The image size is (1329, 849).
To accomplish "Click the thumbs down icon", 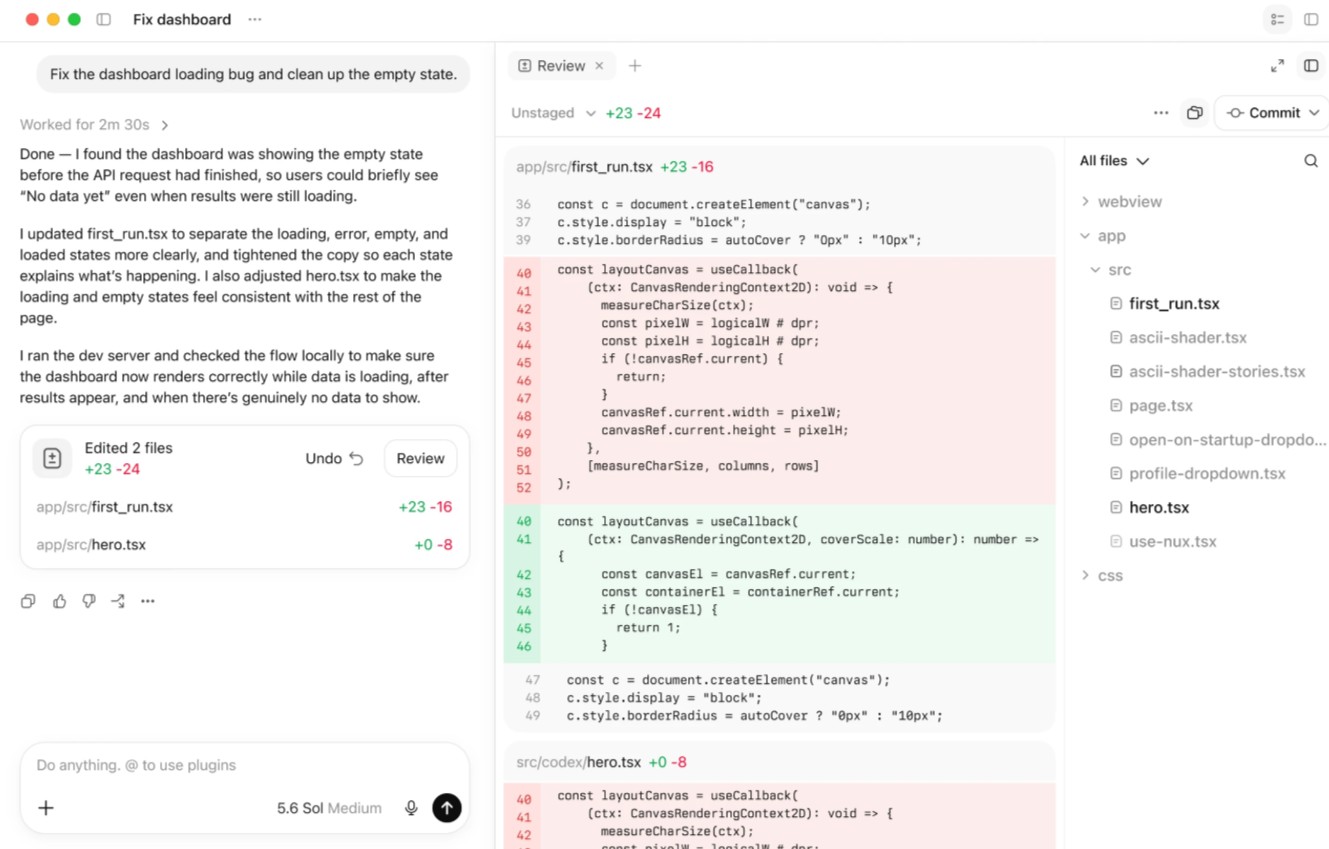I will pyautogui.click(x=89, y=601).
